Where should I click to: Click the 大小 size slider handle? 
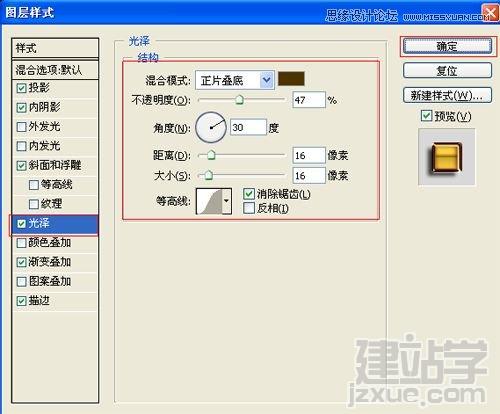(x=208, y=175)
